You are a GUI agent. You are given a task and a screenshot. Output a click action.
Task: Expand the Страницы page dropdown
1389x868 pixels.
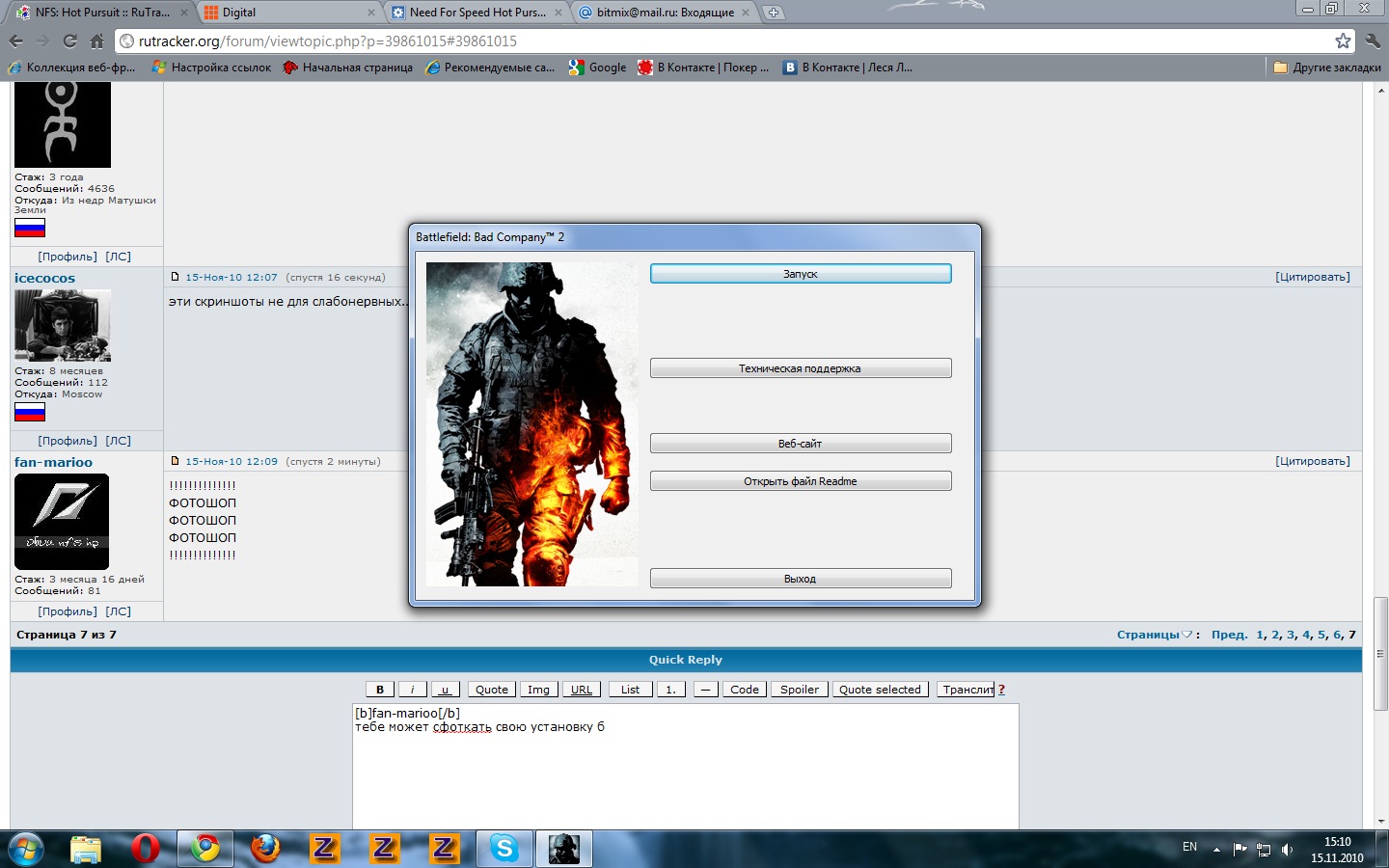point(1155,635)
